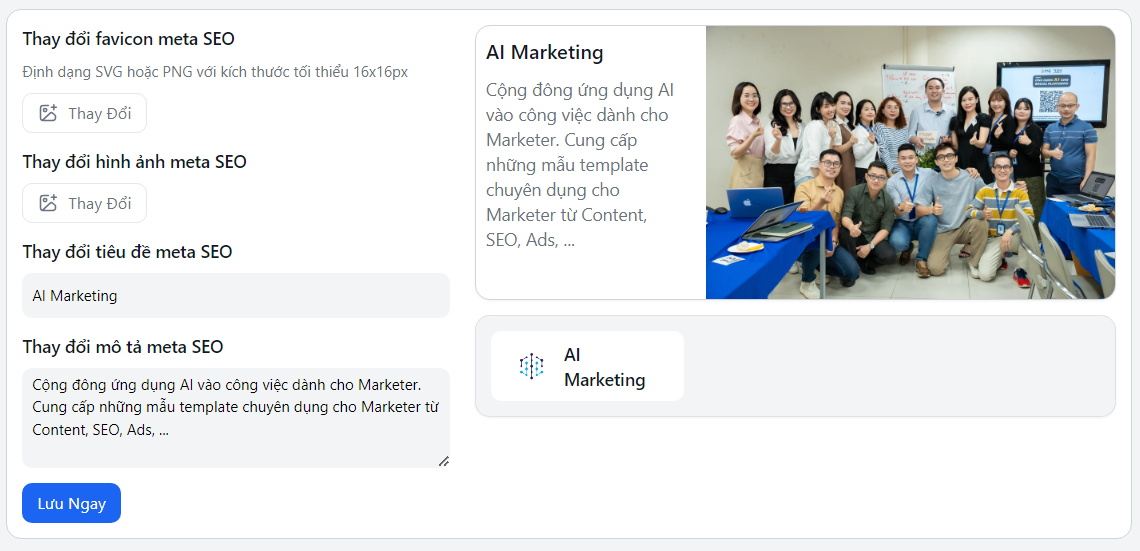
Task: Click the empty gray area of the tab preview panel
Action: [900, 367]
